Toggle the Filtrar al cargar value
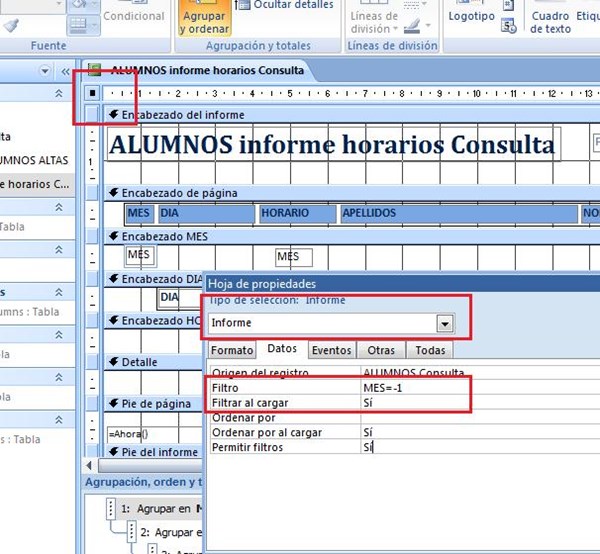This screenshot has width=600, height=554. click(x=410, y=402)
